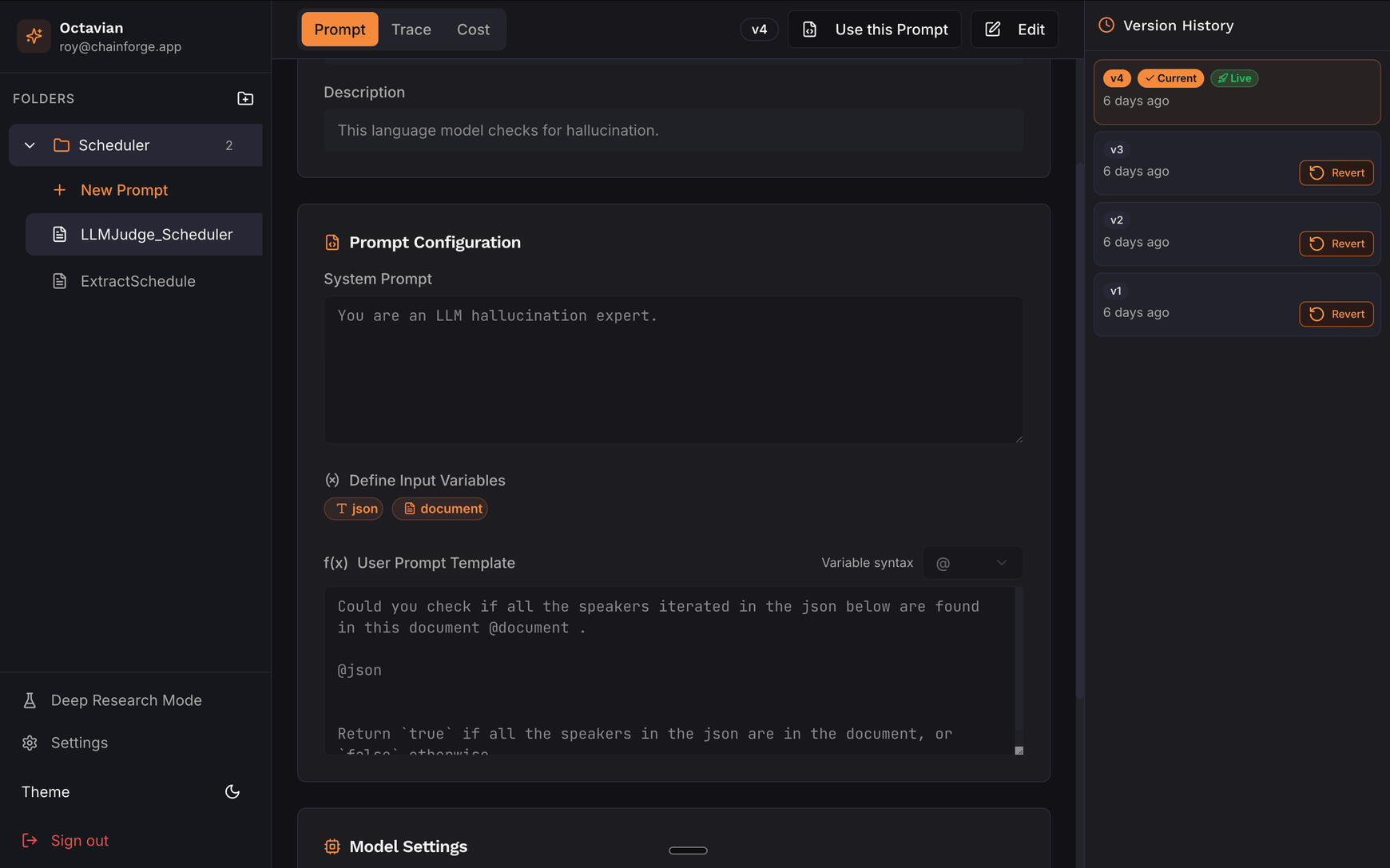
Task: Select the document input variable chip
Action: (x=439, y=509)
